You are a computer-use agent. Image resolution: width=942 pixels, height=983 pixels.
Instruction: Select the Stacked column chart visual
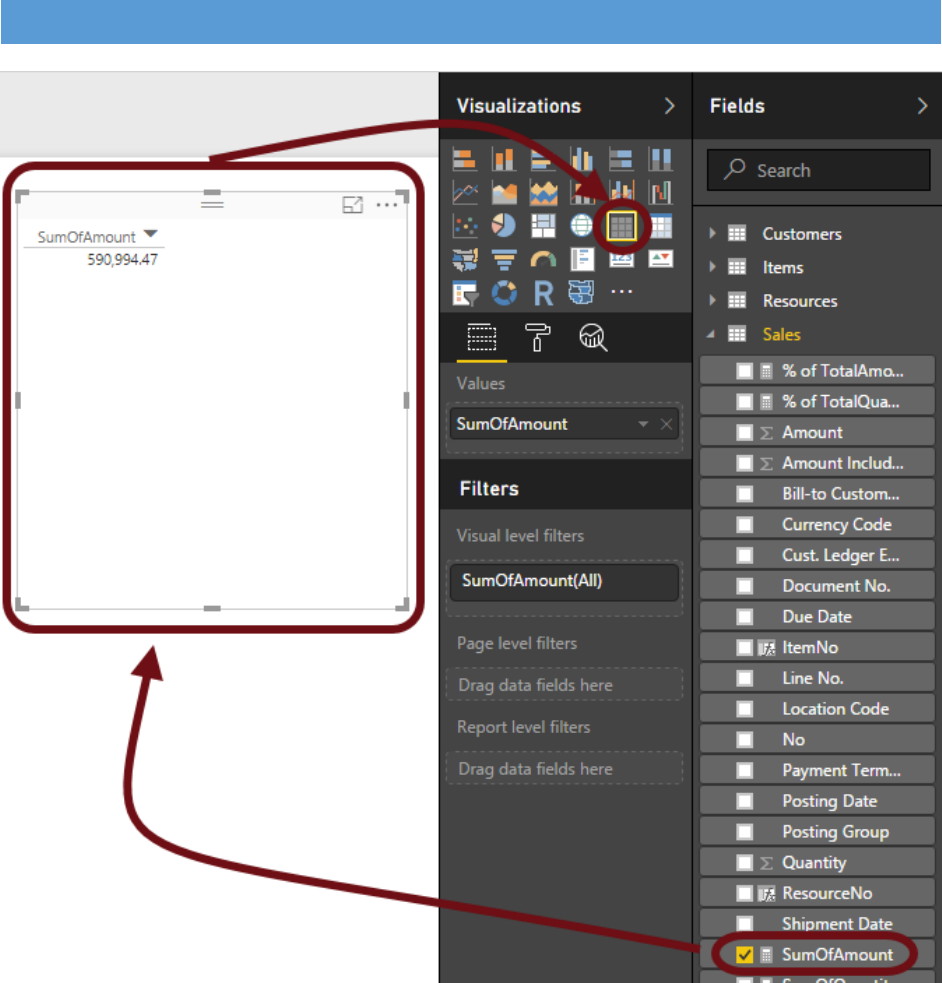tap(504, 159)
